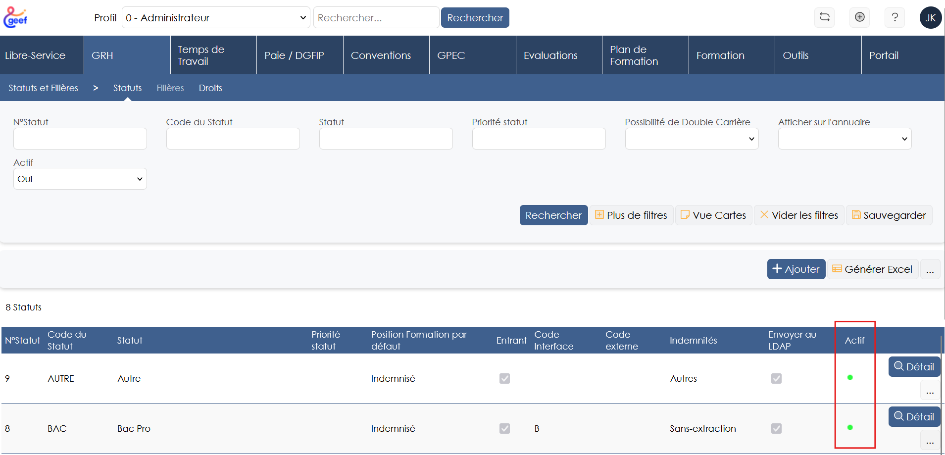The width and height of the screenshot is (945, 455).
Task: Switch to Vue Cartes
Action: tap(714, 215)
